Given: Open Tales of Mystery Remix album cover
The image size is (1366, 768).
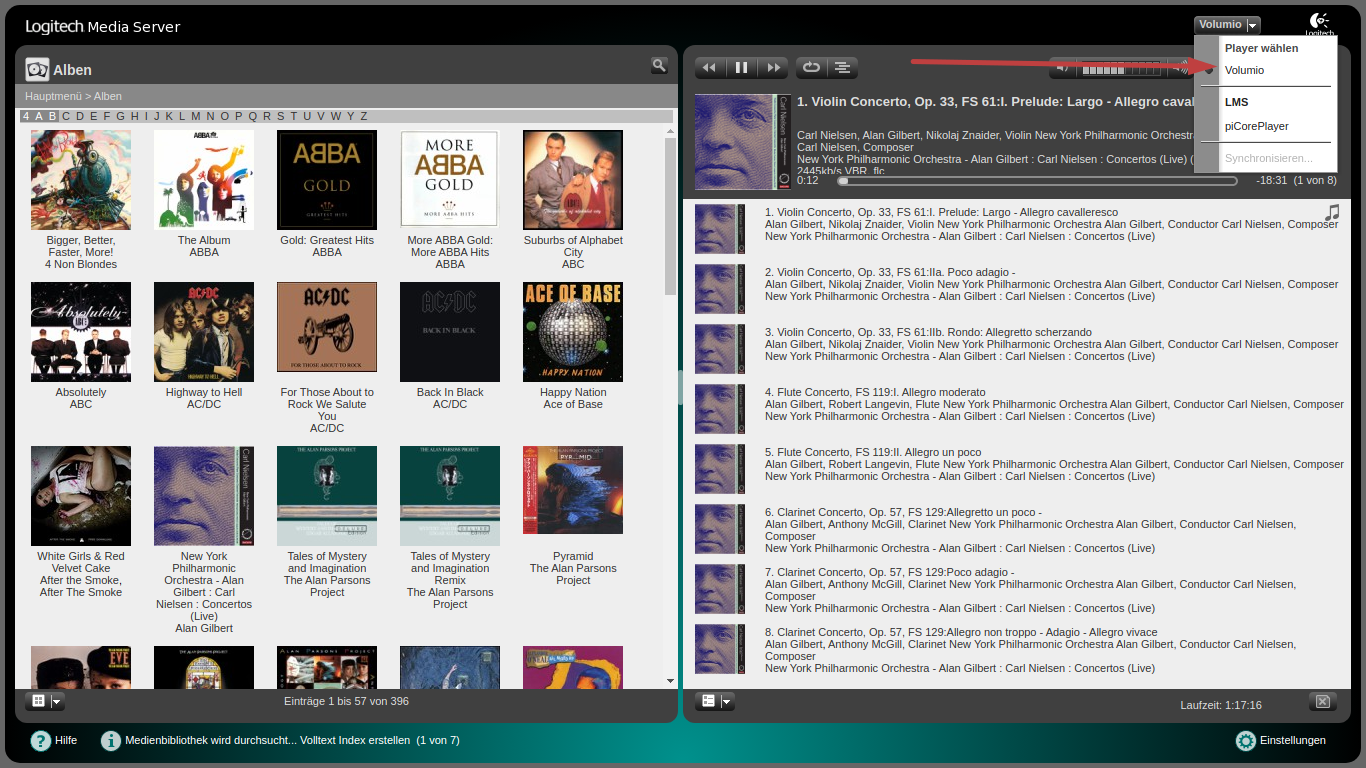Looking at the screenshot, I should (x=450, y=496).
